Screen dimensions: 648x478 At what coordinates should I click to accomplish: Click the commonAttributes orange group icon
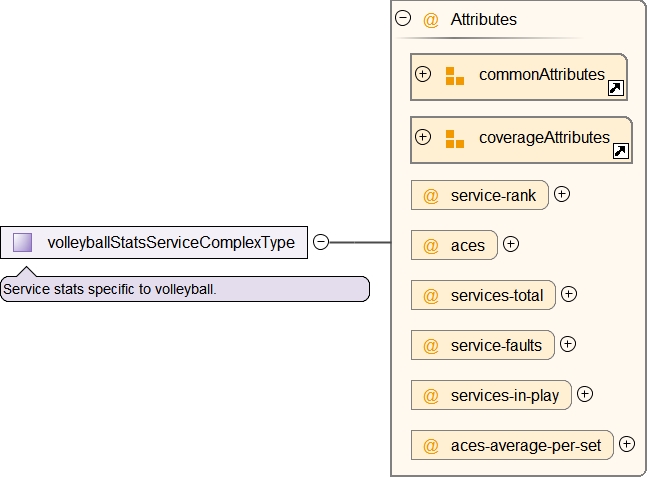455,76
